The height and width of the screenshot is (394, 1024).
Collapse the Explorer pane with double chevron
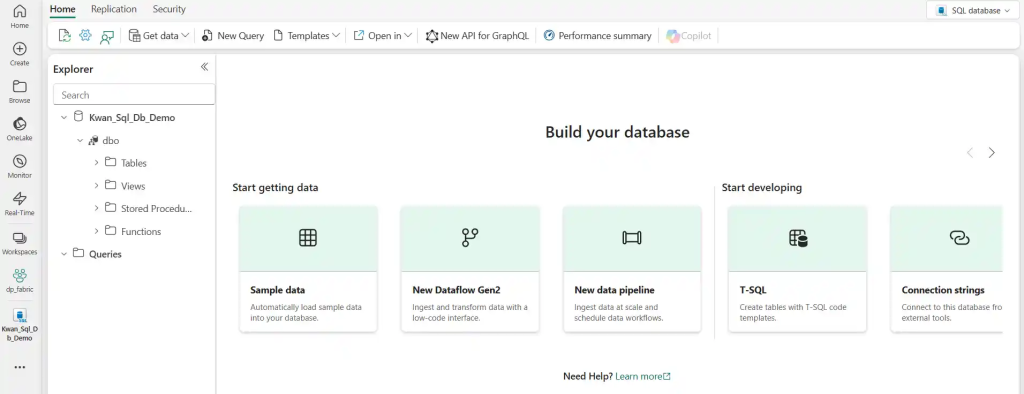[x=204, y=67]
